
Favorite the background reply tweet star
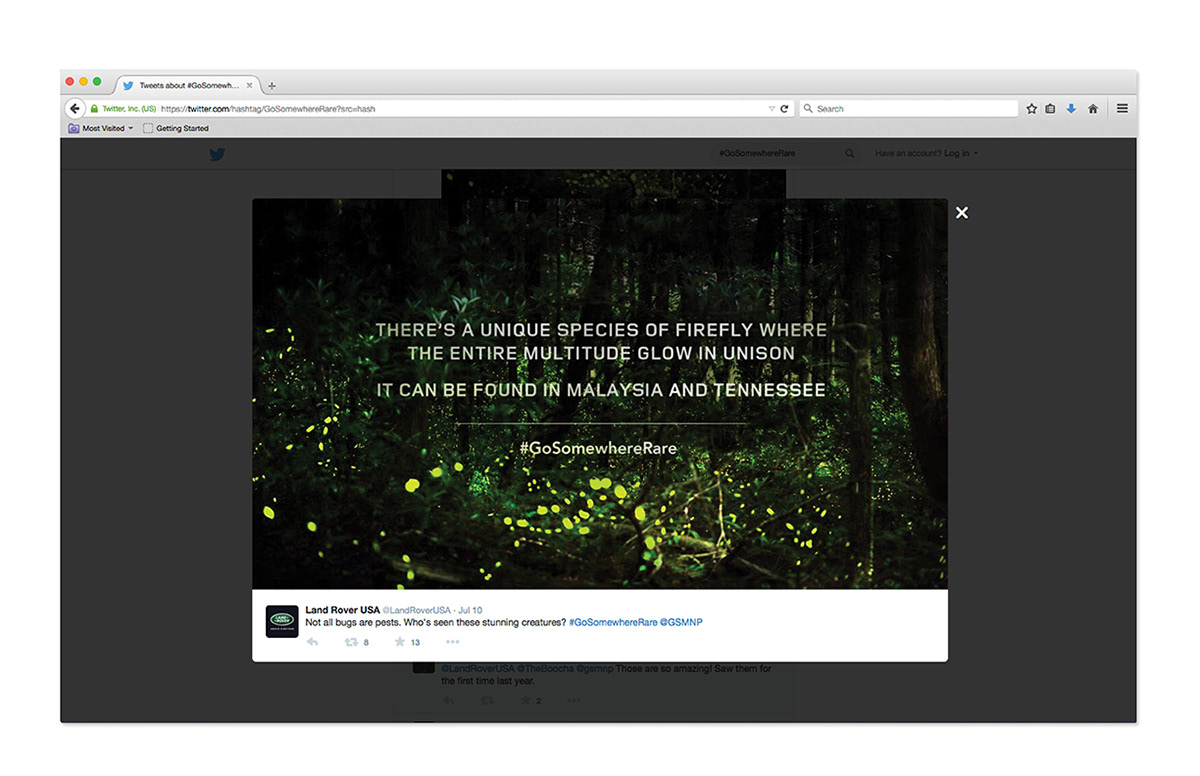point(527,701)
